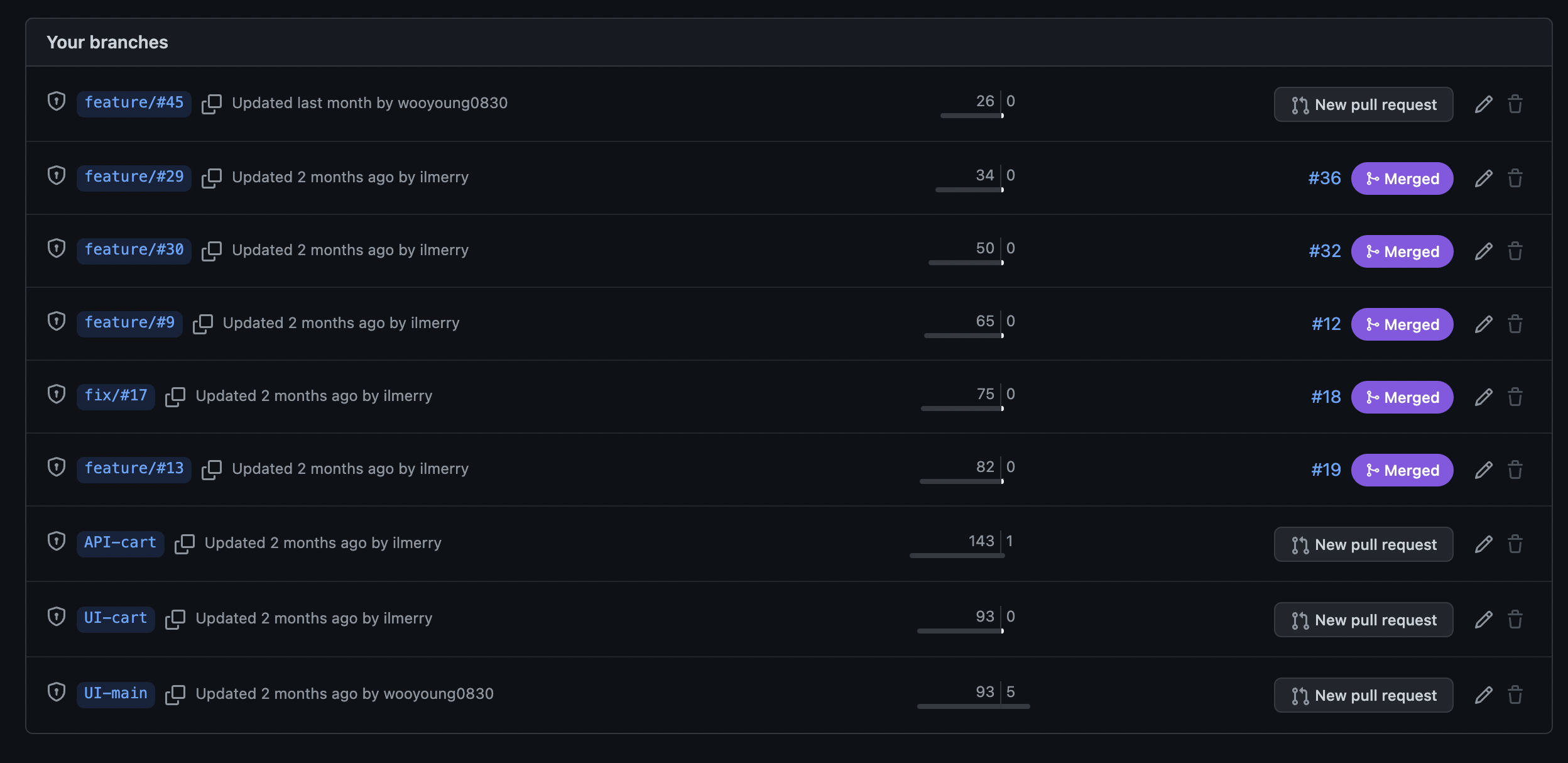Delete the feature/#29 branch
Viewport: 1568px width, 763px height.
[x=1515, y=178]
